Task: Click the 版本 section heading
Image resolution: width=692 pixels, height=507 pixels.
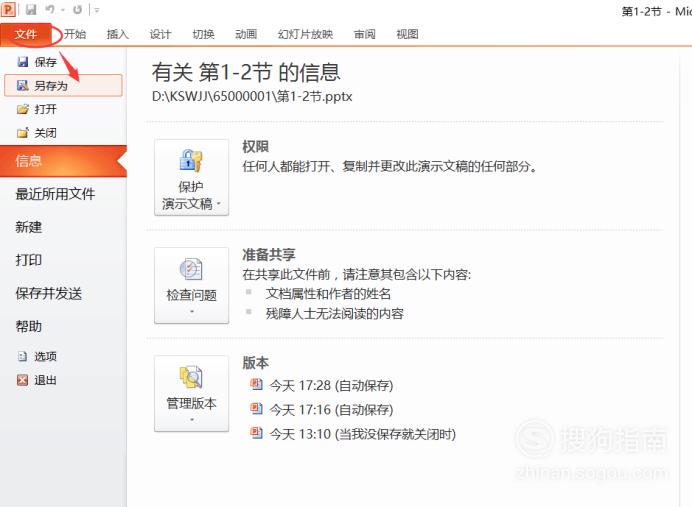Action: [256, 363]
